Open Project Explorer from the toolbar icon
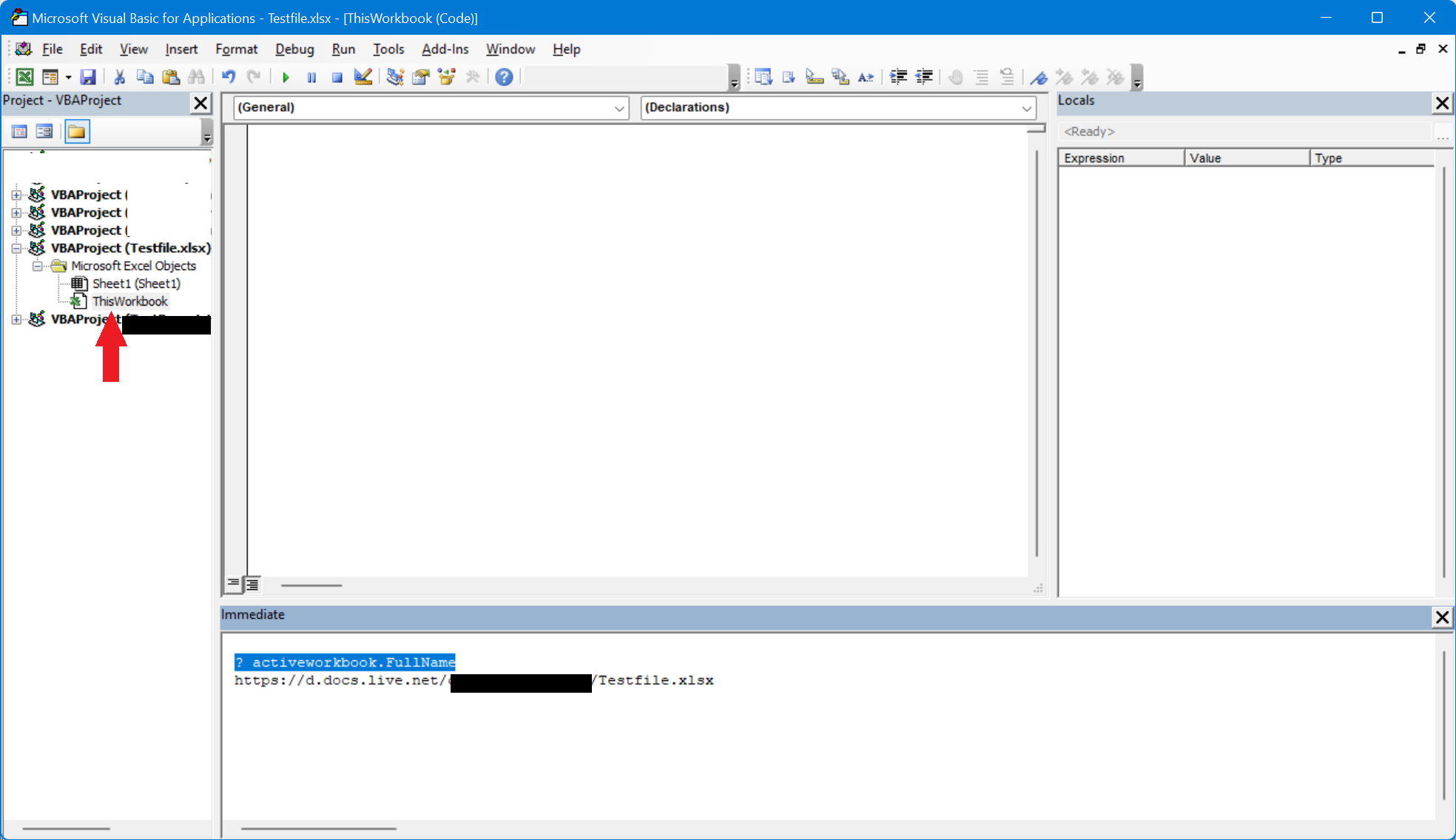The height and width of the screenshot is (840, 1456). (x=395, y=77)
